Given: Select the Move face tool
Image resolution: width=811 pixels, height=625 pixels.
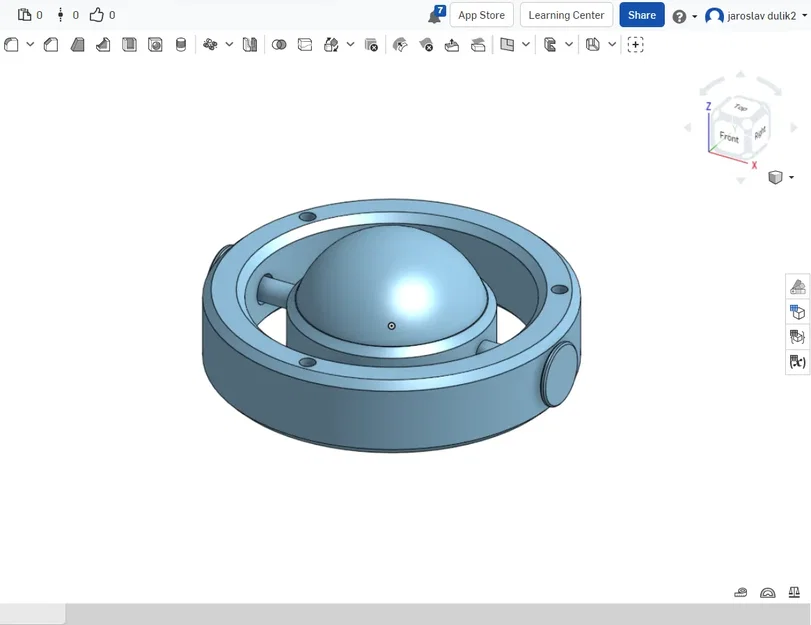Looking at the screenshot, I should (452, 45).
